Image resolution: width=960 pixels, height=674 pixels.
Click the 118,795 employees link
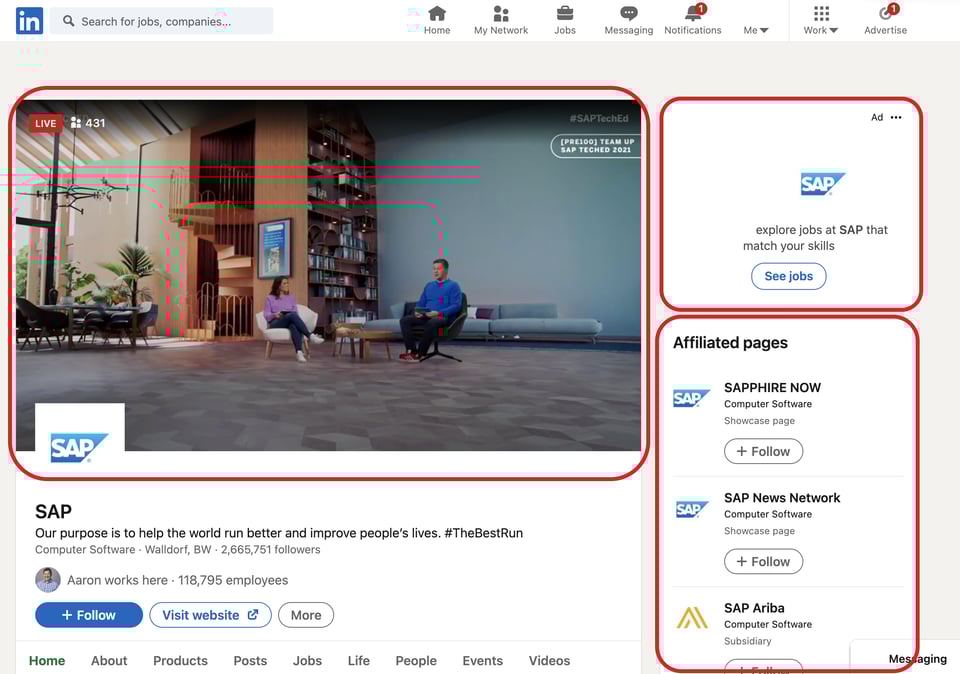point(233,580)
